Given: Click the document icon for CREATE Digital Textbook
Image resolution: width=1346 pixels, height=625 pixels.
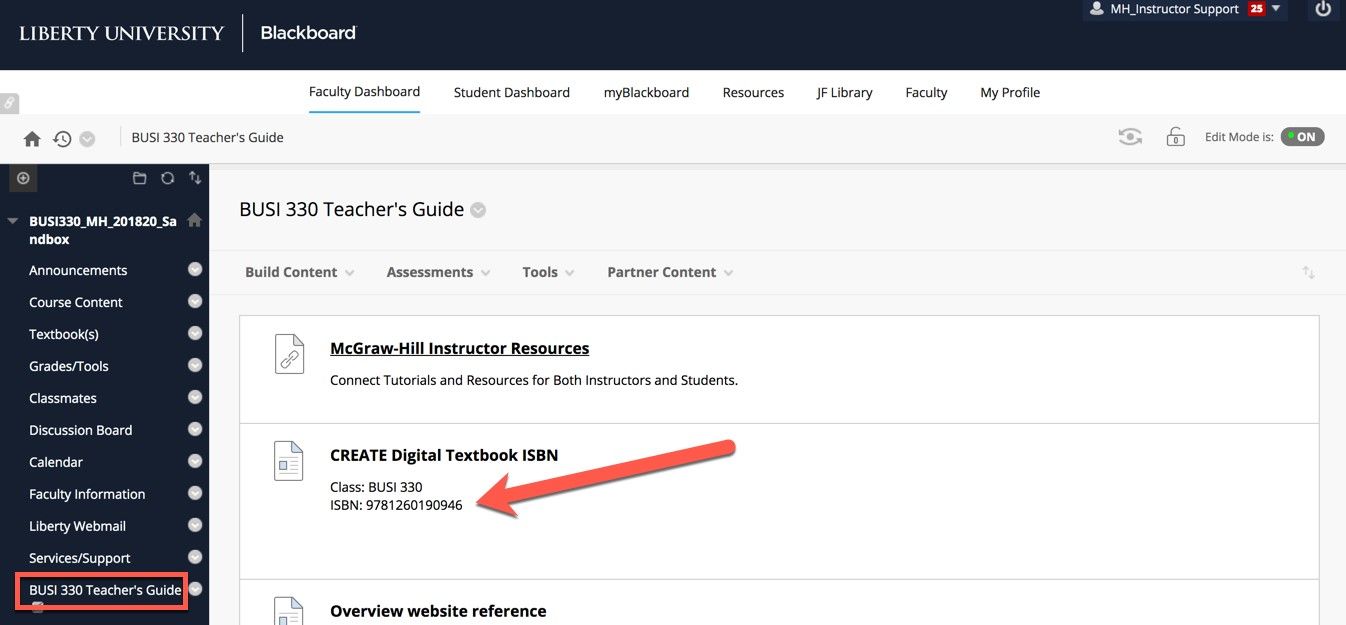Looking at the screenshot, I should pyautogui.click(x=289, y=461).
